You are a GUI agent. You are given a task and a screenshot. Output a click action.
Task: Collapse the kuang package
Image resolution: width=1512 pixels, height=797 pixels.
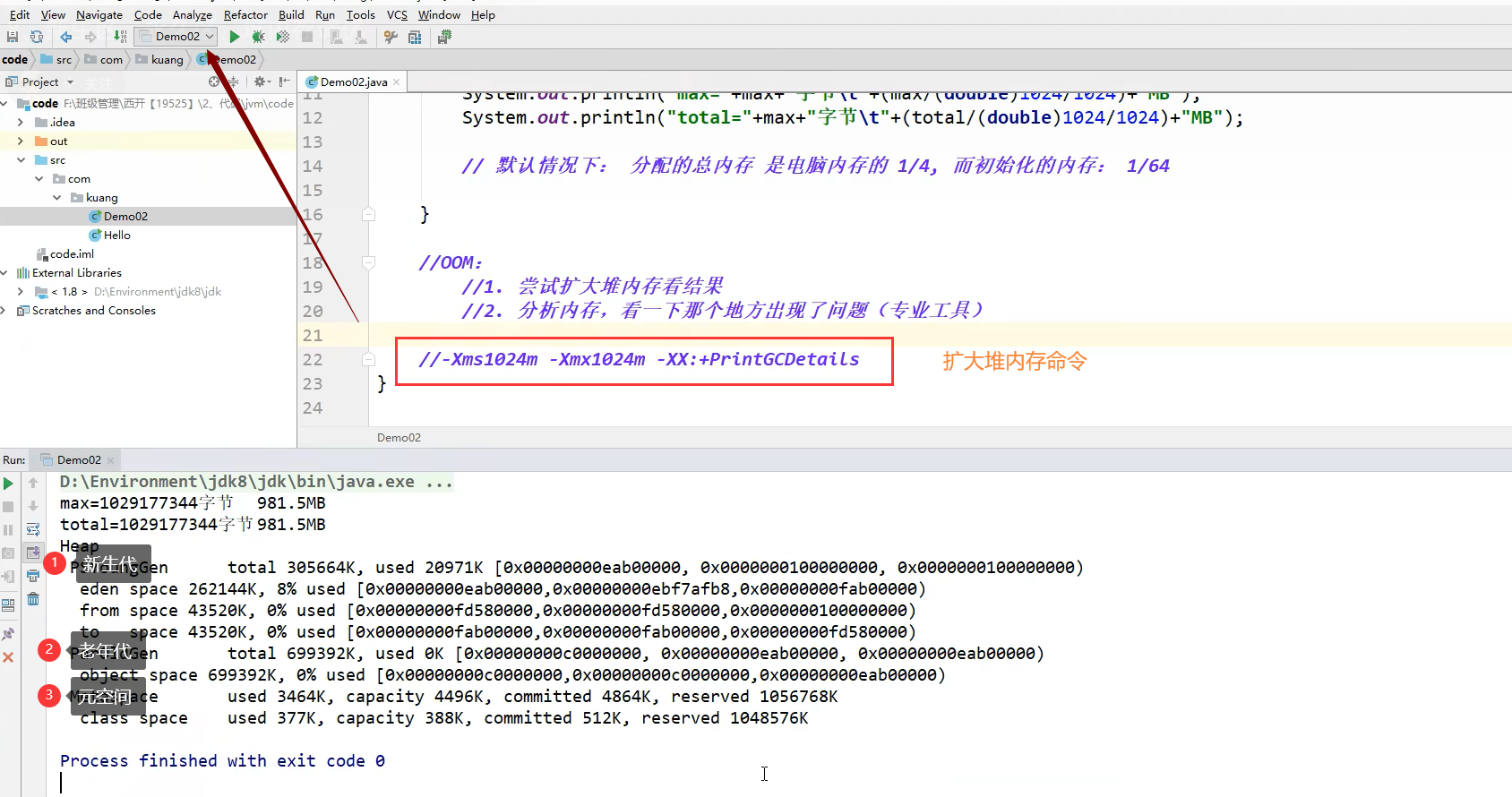56,197
